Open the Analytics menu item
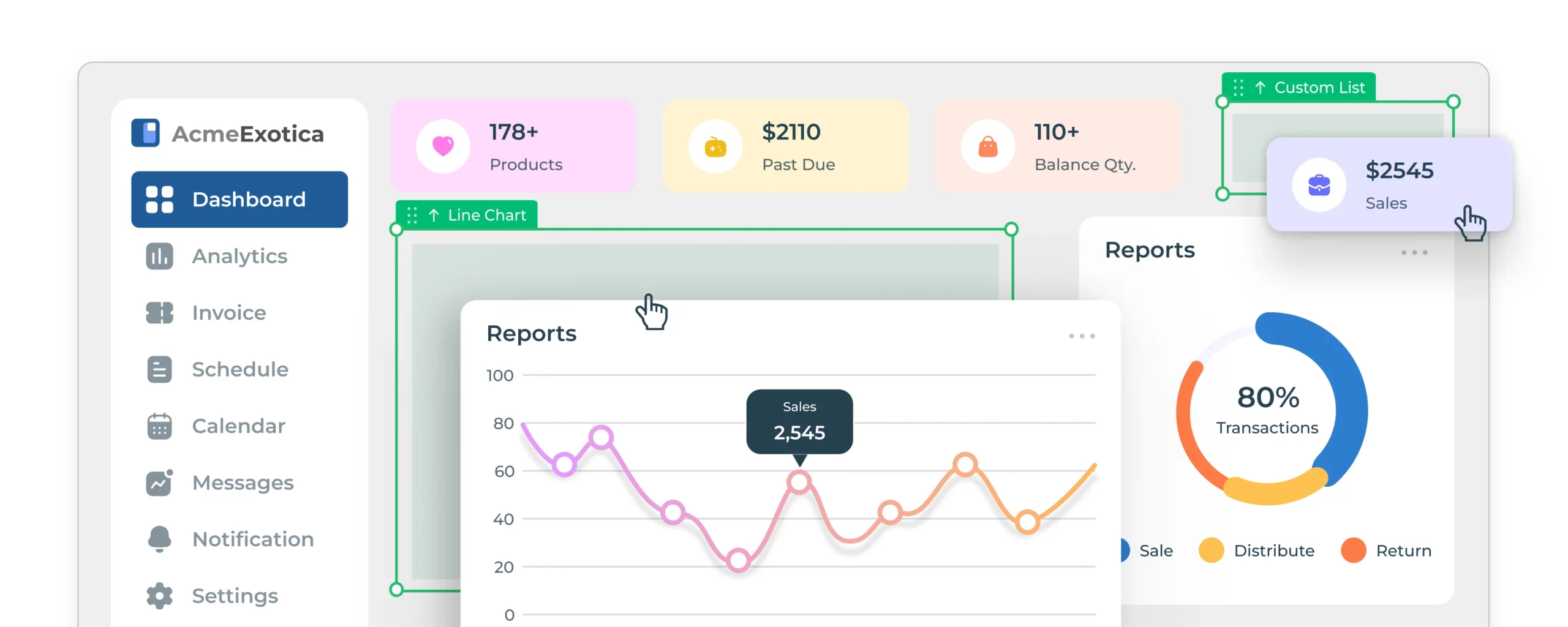 coord(239,256)
